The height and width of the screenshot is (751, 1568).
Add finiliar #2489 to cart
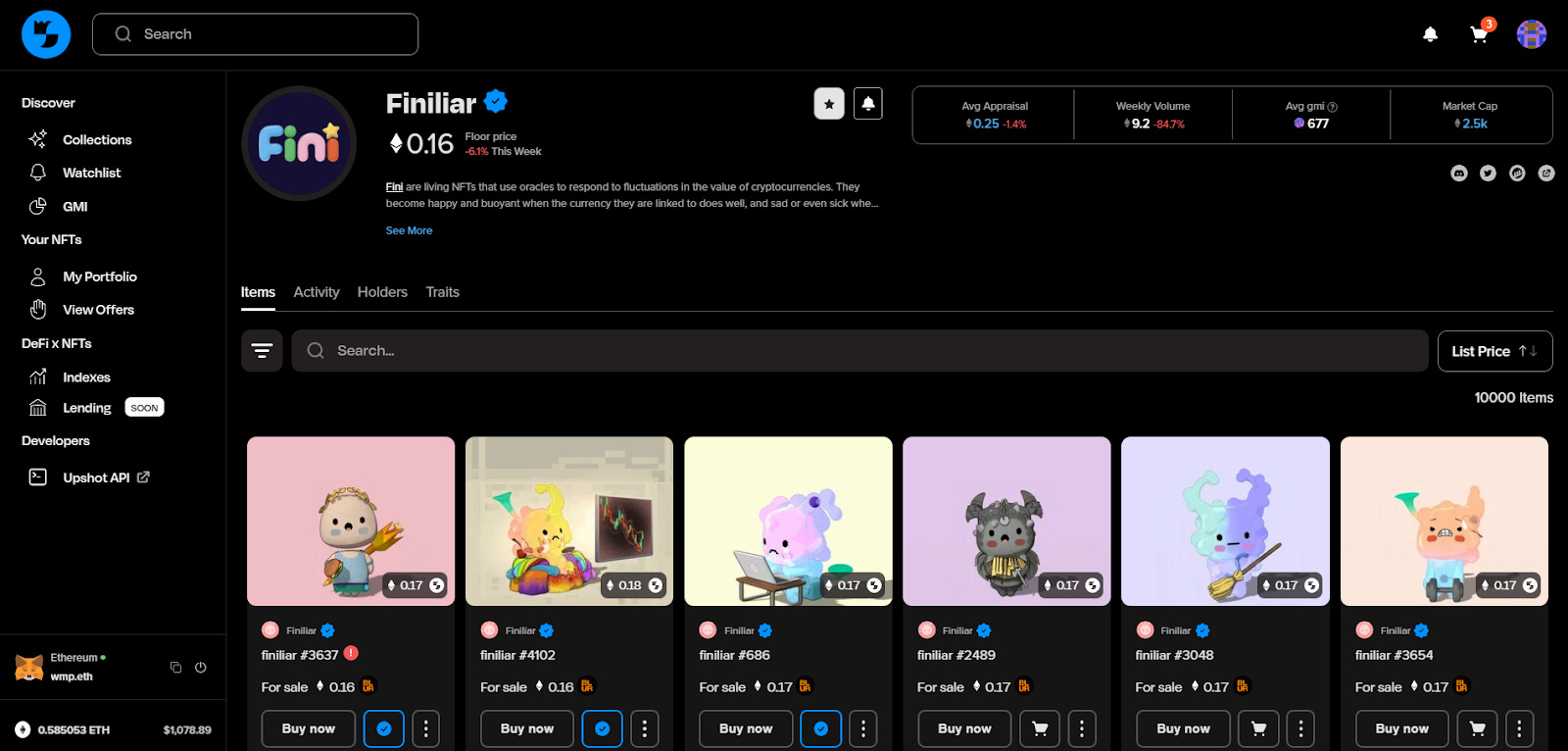point(1040,729)
